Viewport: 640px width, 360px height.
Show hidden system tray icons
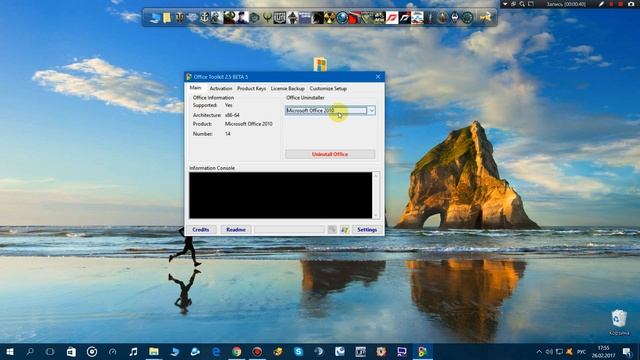pos(539,351)
